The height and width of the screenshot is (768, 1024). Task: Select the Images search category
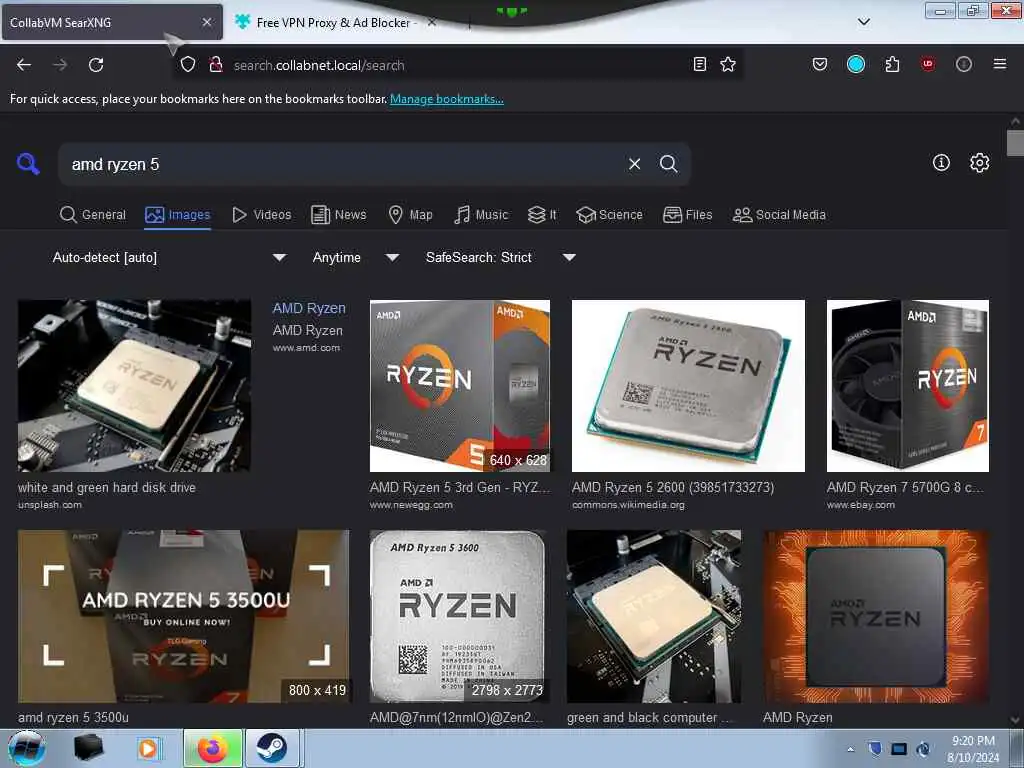178,215
